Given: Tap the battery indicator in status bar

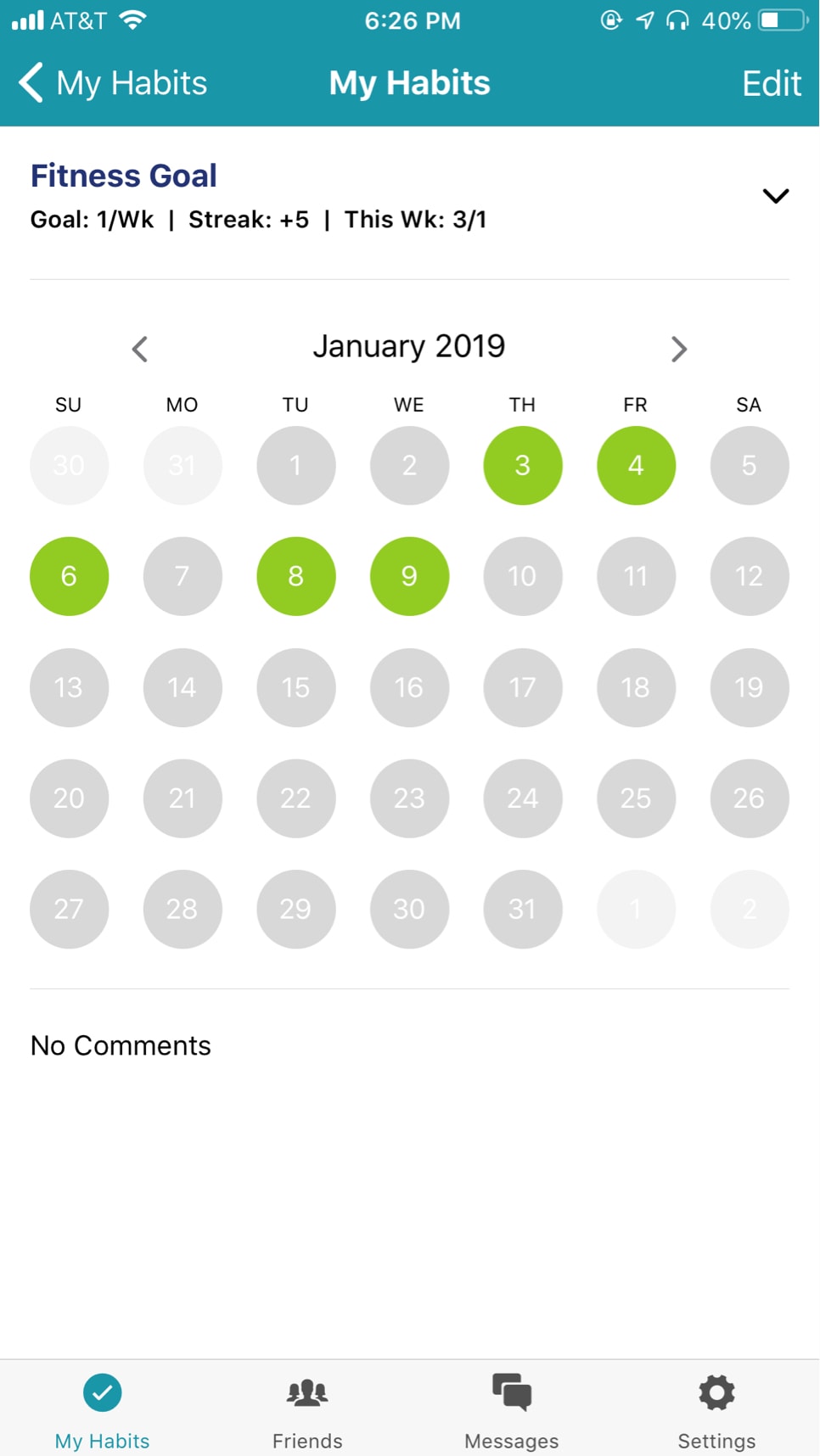Looking at the screenshot, I should click(x=783, y=20).
